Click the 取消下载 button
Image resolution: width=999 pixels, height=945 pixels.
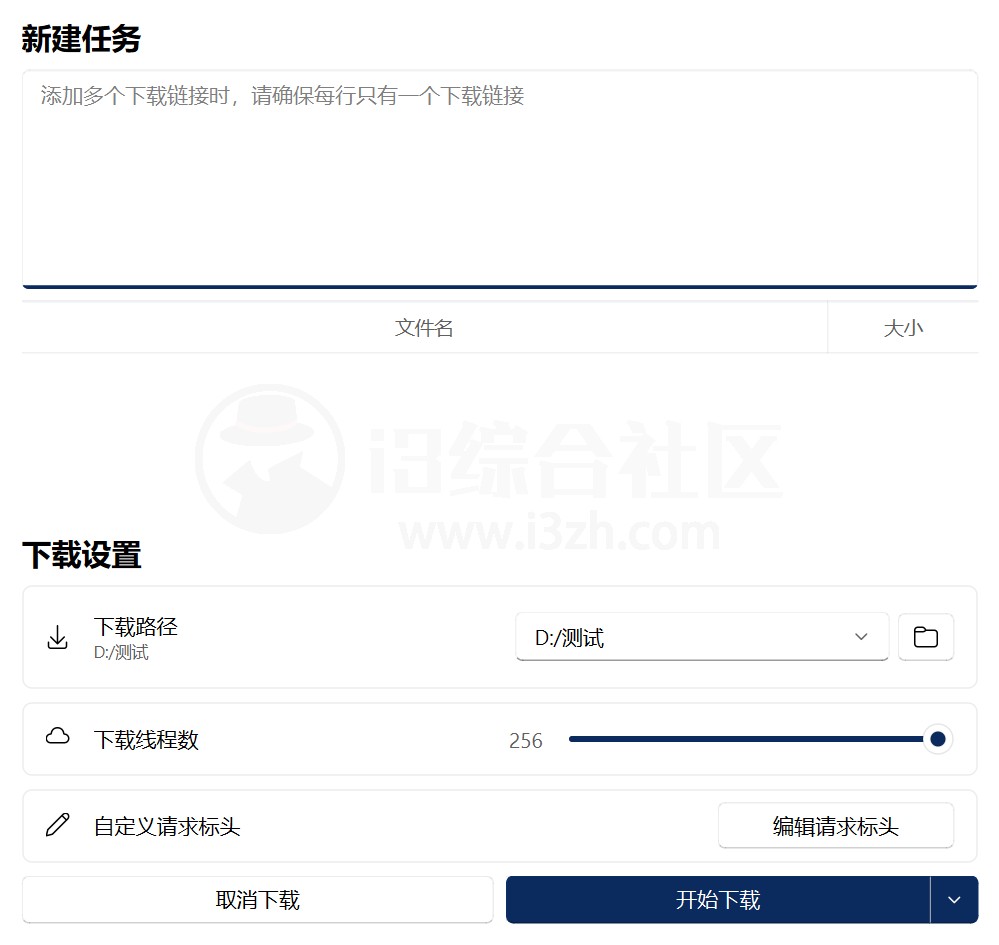pos(257,900)
